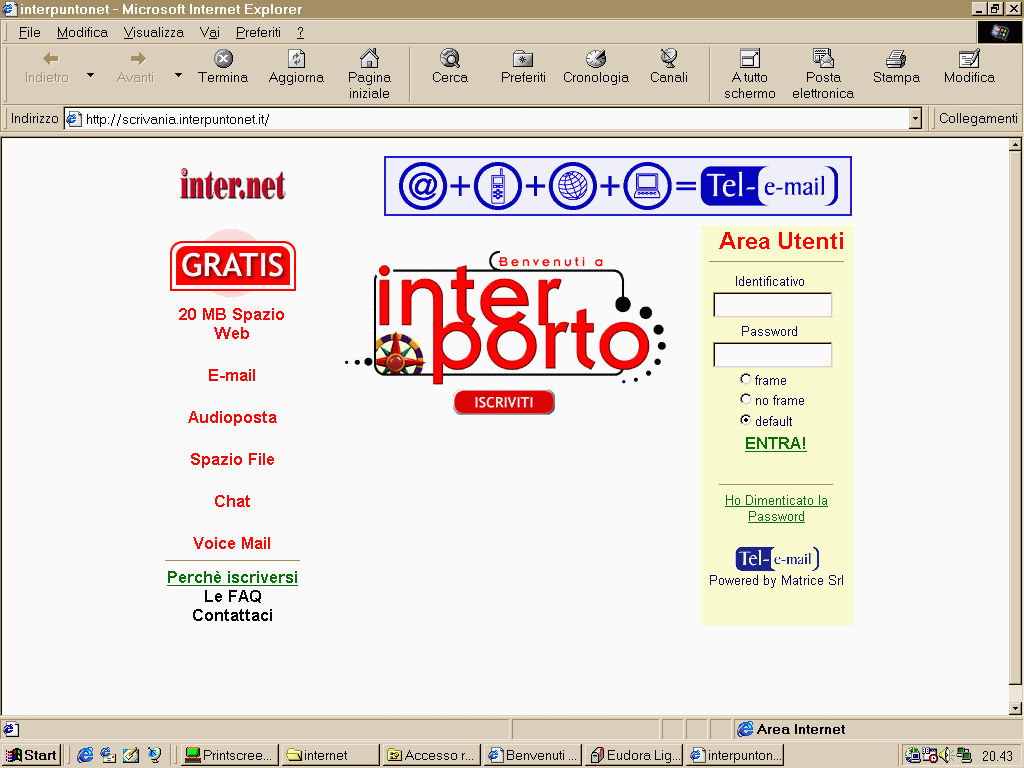Open the Visualizza menu
The width and height of the screenshot is (1024, 768).
(x=153, y=32)
